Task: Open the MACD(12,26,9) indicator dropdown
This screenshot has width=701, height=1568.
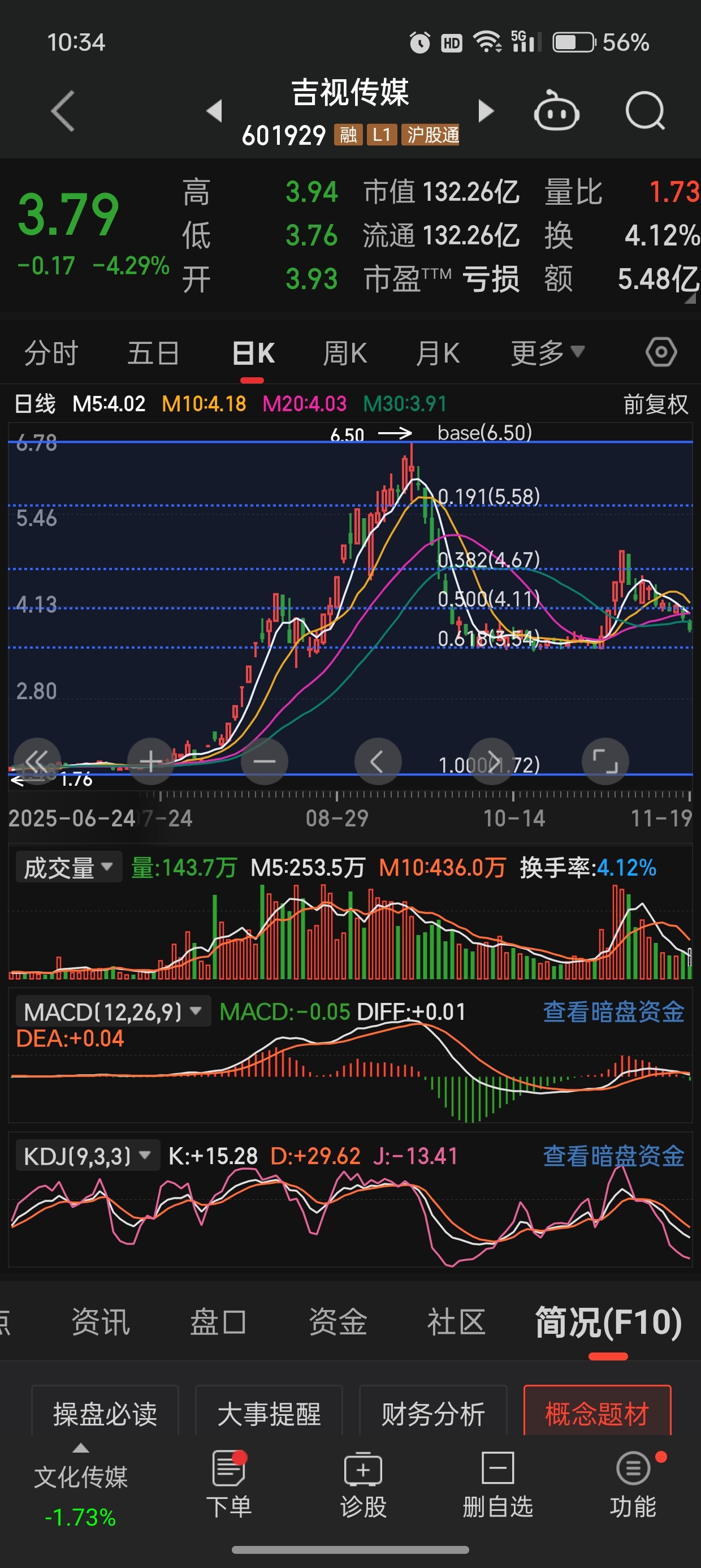Action: pos(112,1011)
